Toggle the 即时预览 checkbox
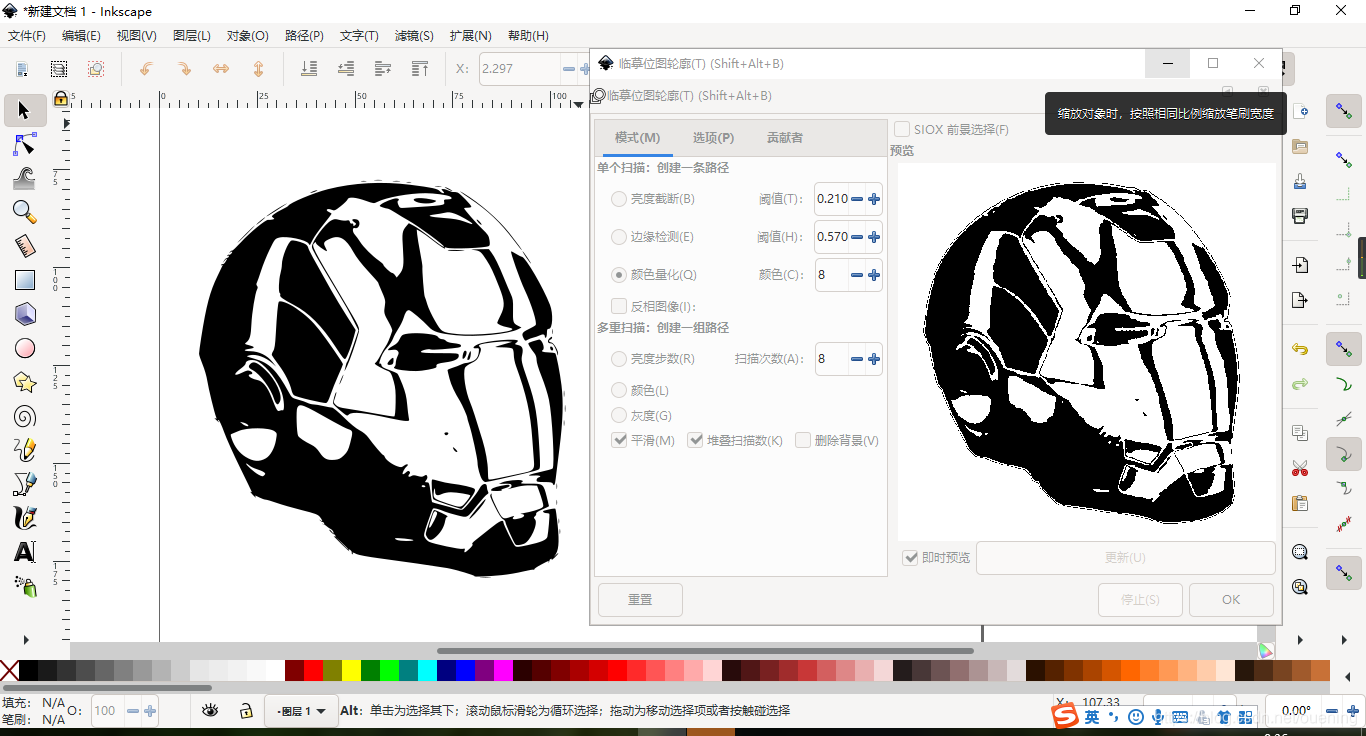Viewport: 1366px width, 736px height. click(910, 557)
